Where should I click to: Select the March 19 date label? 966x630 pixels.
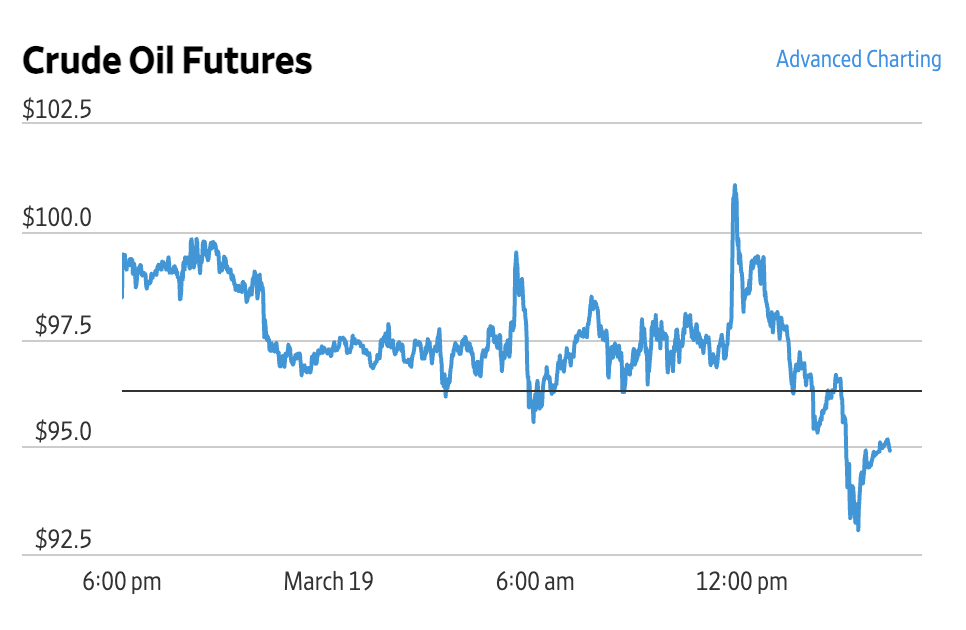pyautogui.click(x=328, y=581)
